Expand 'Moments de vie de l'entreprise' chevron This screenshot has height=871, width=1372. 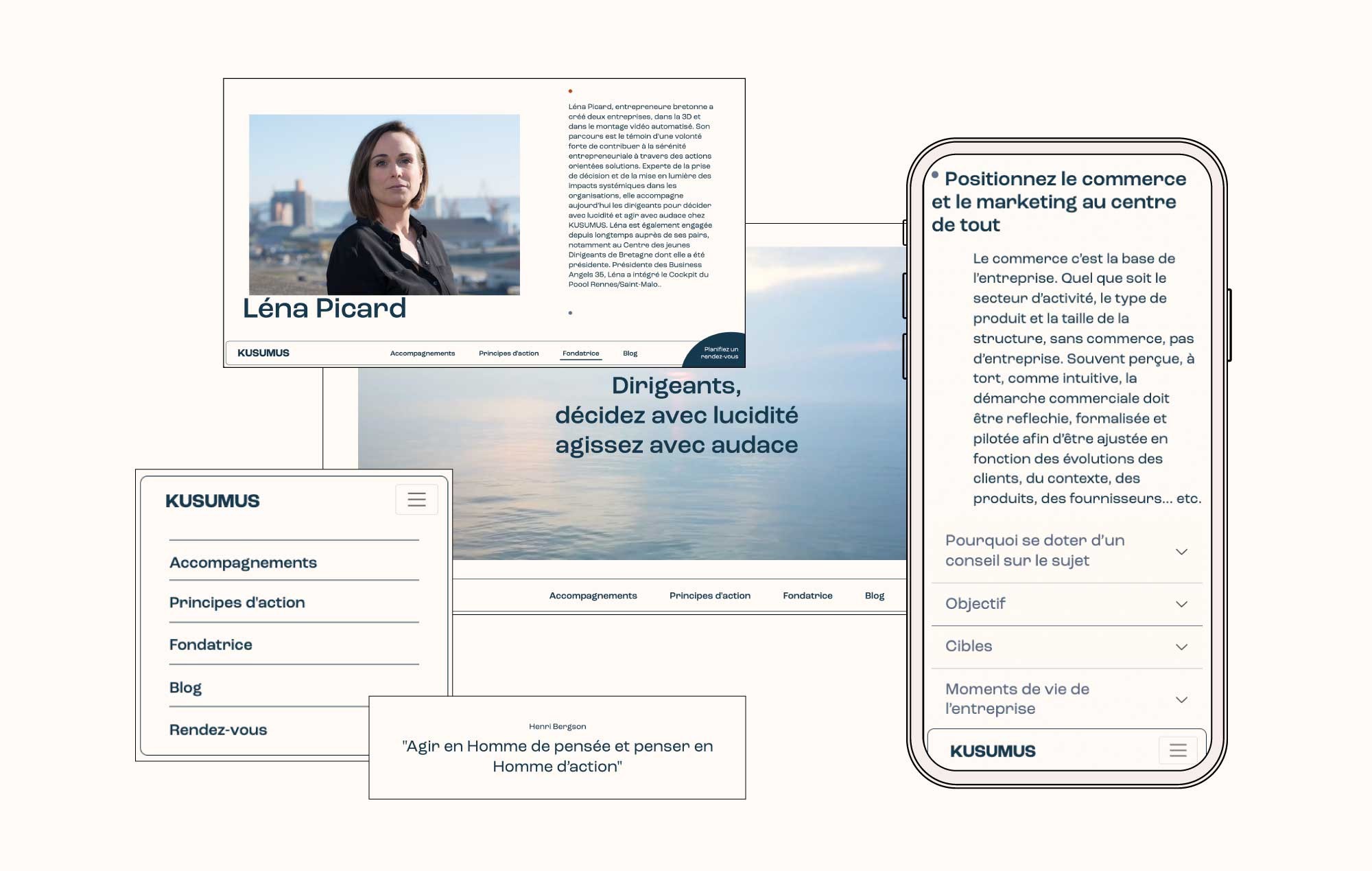click(1181, 699)
